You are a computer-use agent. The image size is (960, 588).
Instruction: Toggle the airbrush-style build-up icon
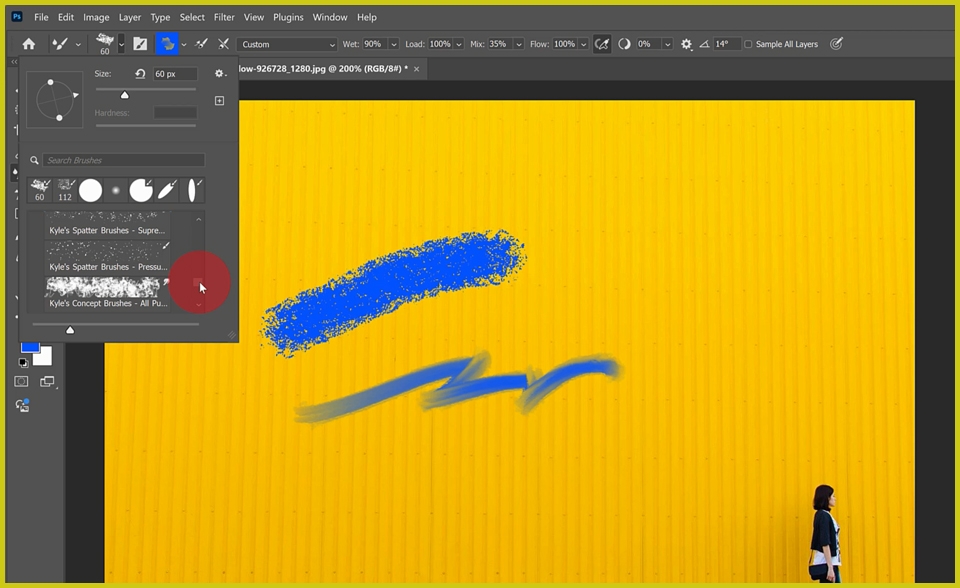[602, 44]
